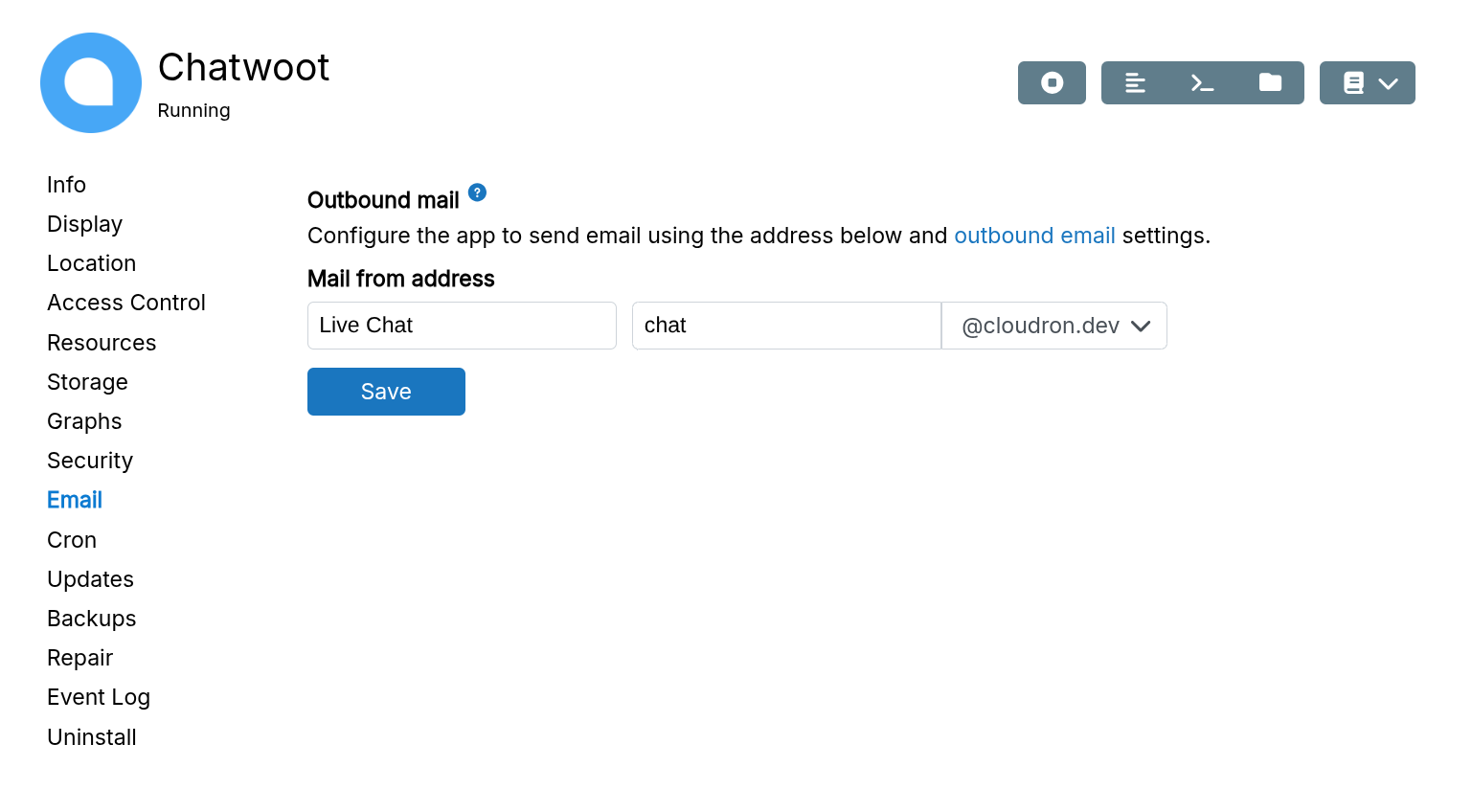Viewport: 1472px width, 812px height.
Task: Open the web terminal icon
Action: [1202, 83]
